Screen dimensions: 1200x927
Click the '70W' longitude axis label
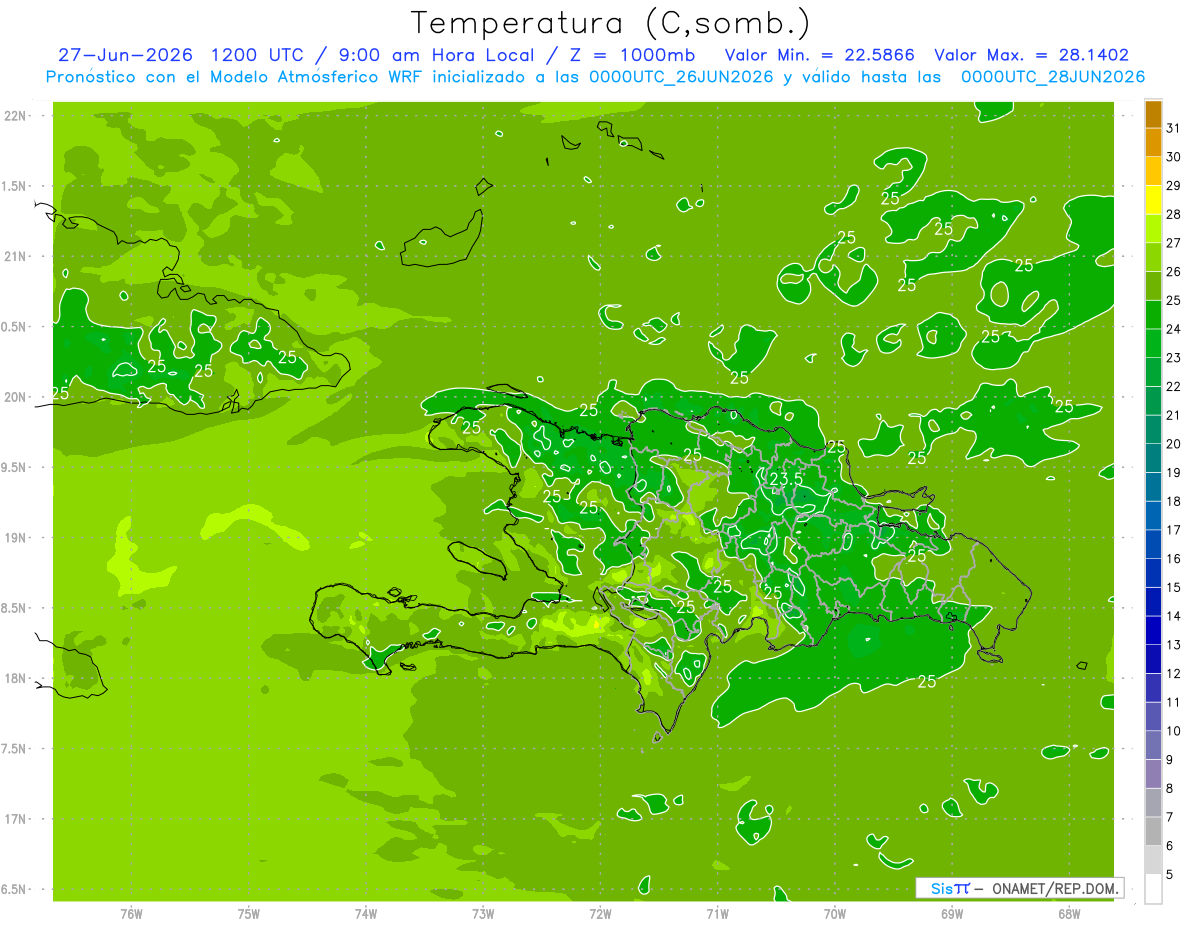click(x=835, y=914)
